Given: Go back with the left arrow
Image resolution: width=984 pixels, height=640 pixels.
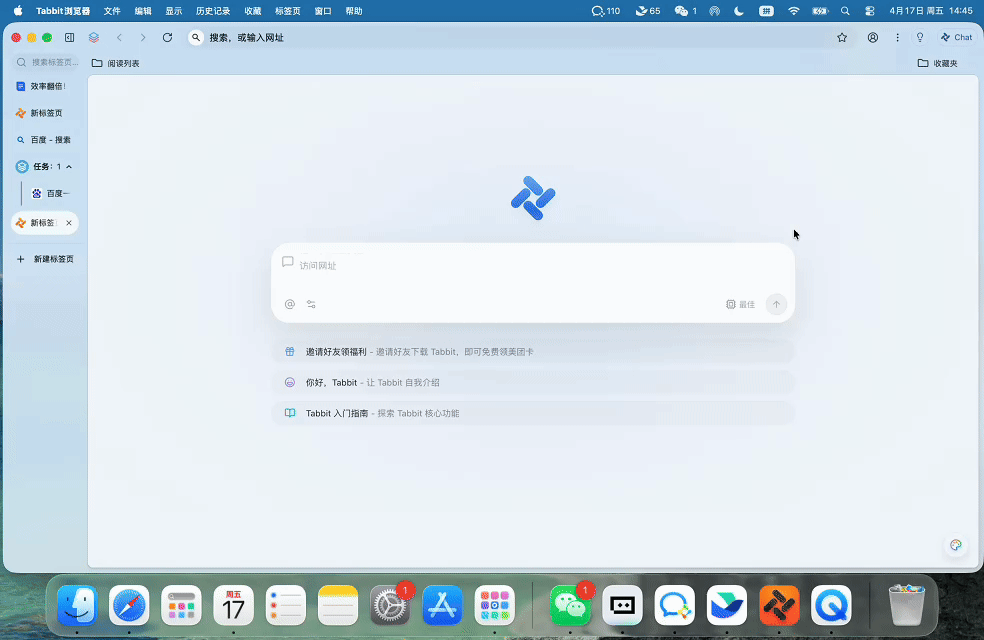Looking at the screenshot, I should tap(119, 38).
